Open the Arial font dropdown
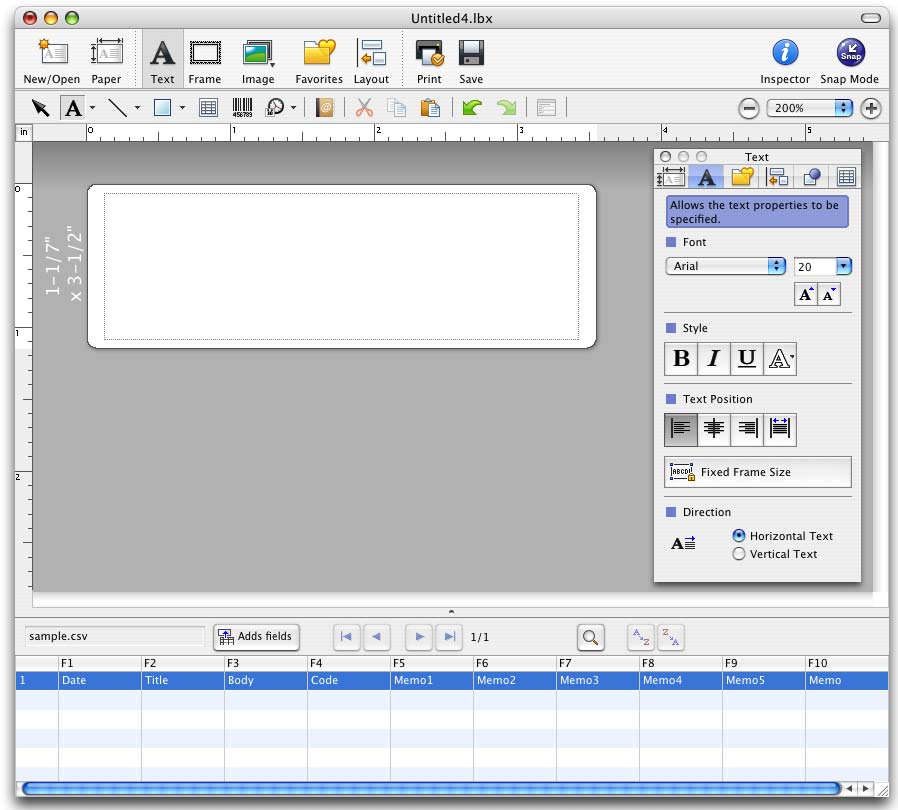Image resolution: width=898 pixels, height=810 pixels. [x=726, y=266]
